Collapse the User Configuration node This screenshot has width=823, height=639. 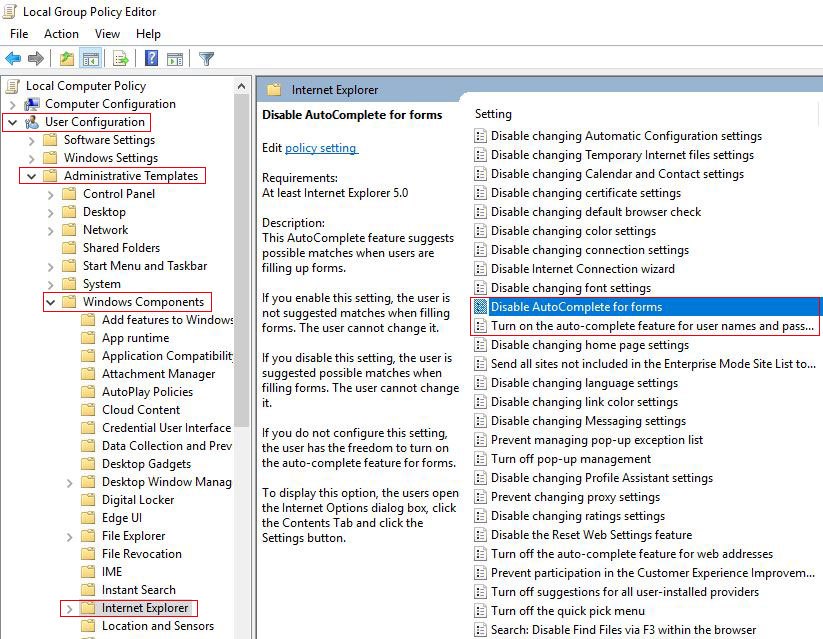13,122
